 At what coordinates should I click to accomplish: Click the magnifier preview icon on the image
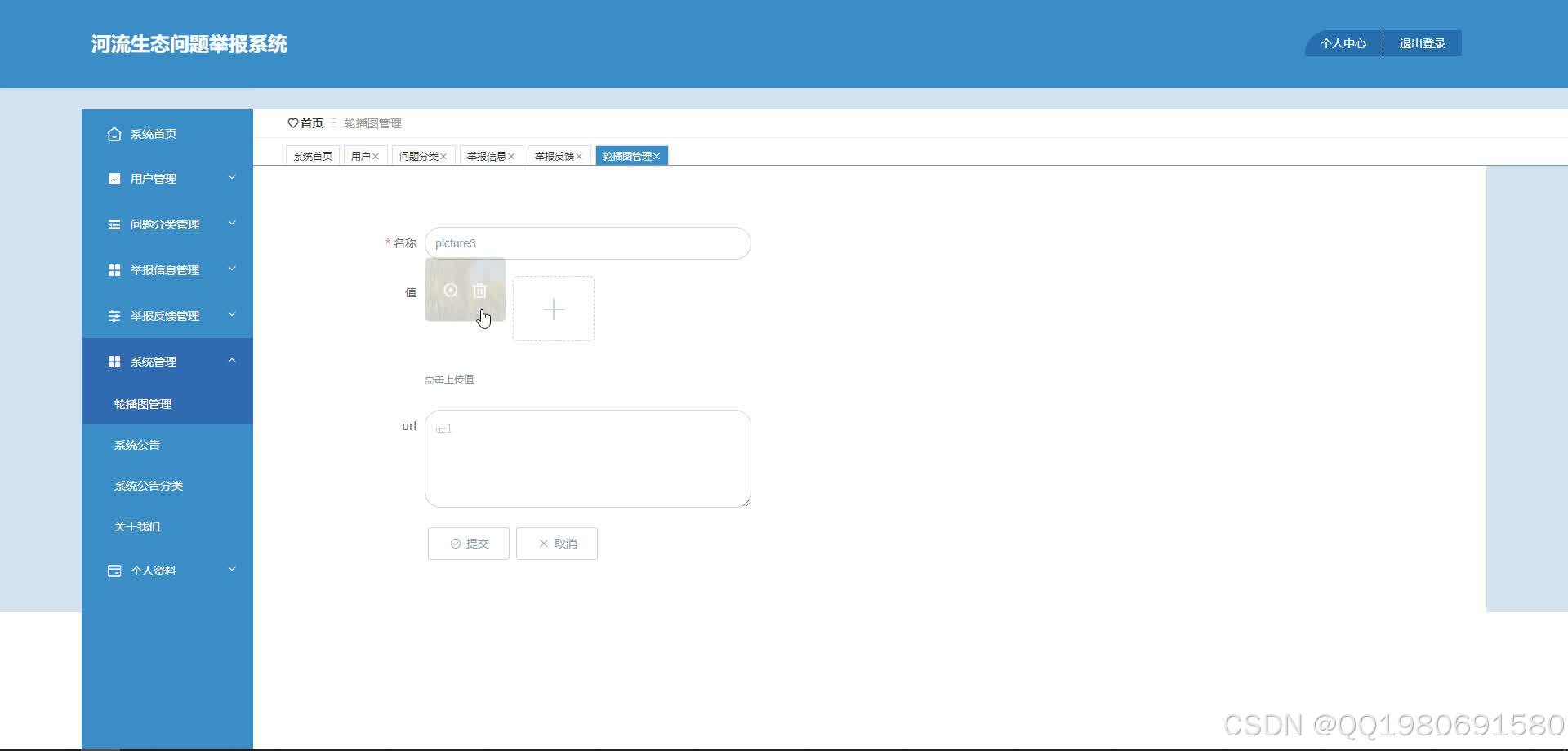450,291
